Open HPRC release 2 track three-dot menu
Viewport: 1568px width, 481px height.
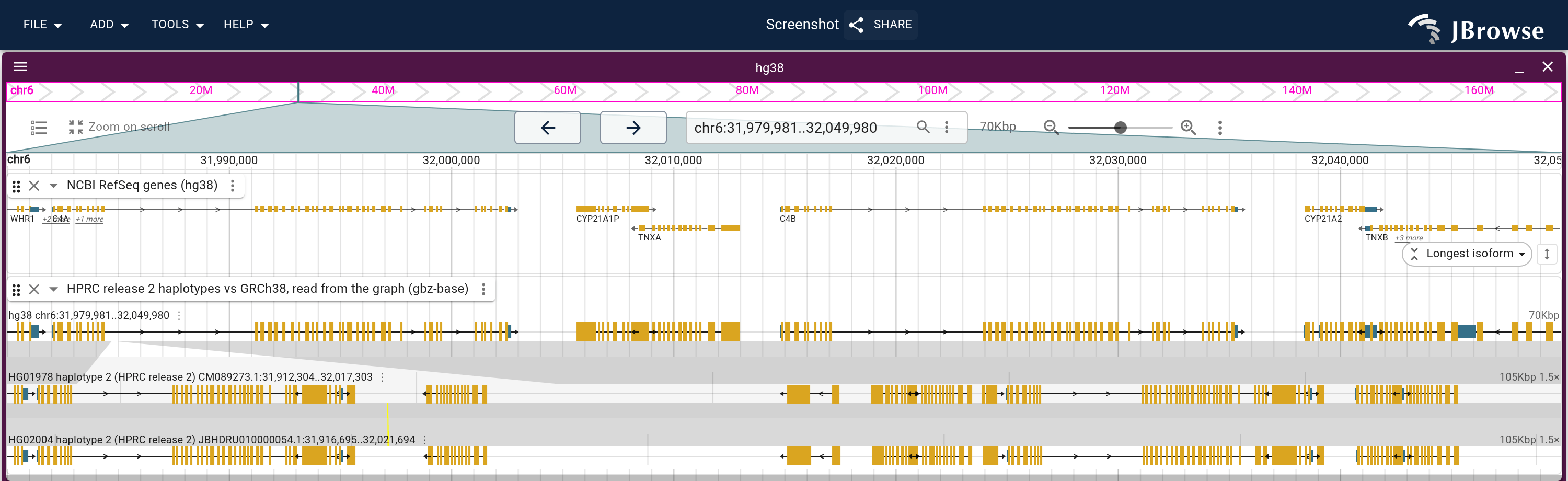(483, 289)
